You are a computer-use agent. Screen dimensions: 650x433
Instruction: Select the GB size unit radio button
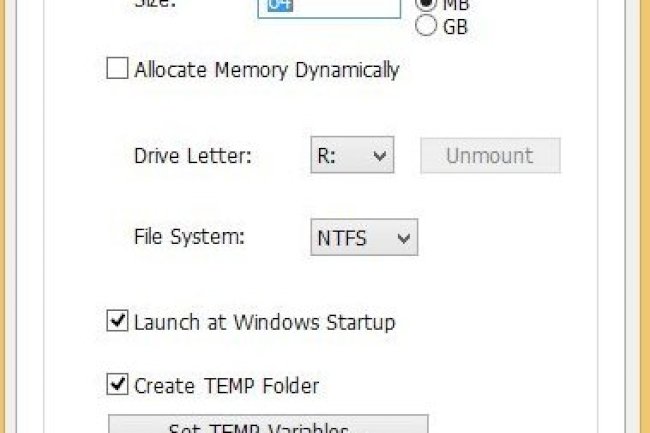425,27
